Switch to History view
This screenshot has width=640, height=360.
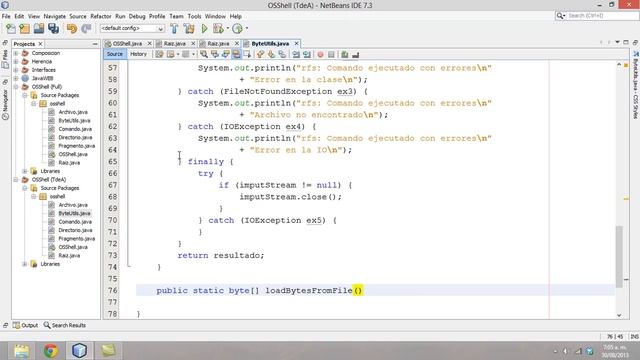point(138,54)
